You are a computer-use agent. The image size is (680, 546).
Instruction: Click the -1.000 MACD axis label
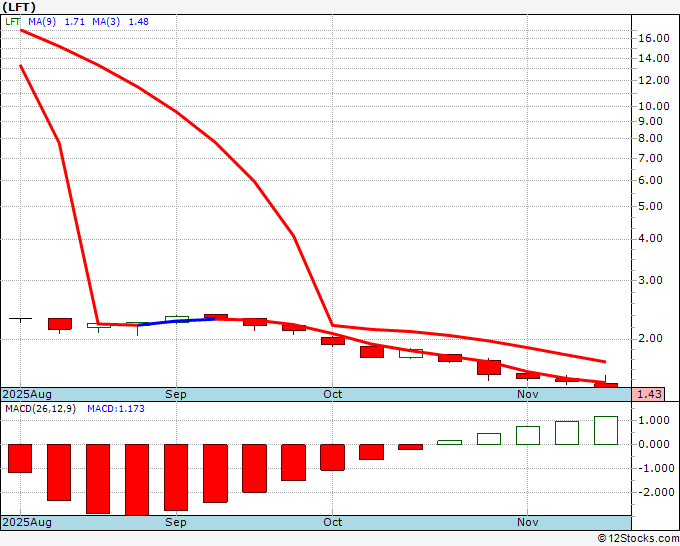pyautogui.click(x=654, y=468)
